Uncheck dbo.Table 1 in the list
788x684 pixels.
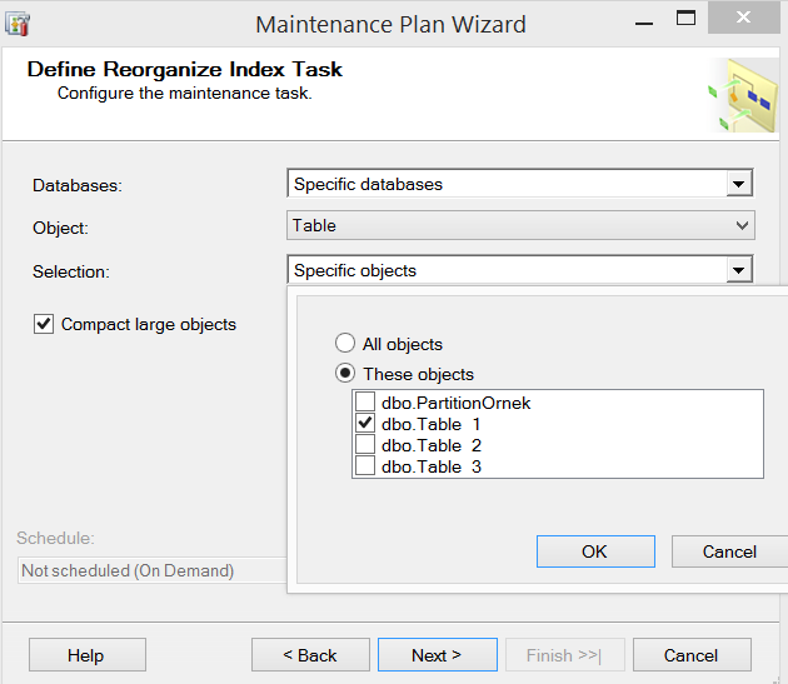coord(365,423)
